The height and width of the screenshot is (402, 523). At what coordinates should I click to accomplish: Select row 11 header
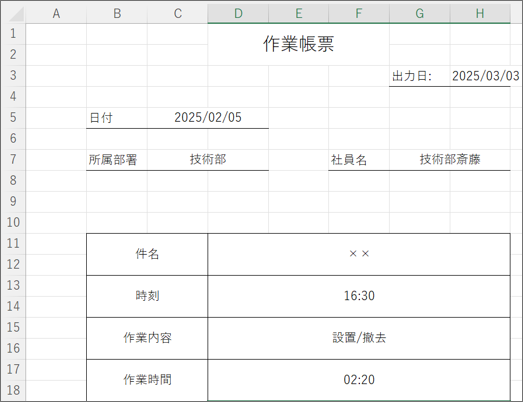(13, 244)
